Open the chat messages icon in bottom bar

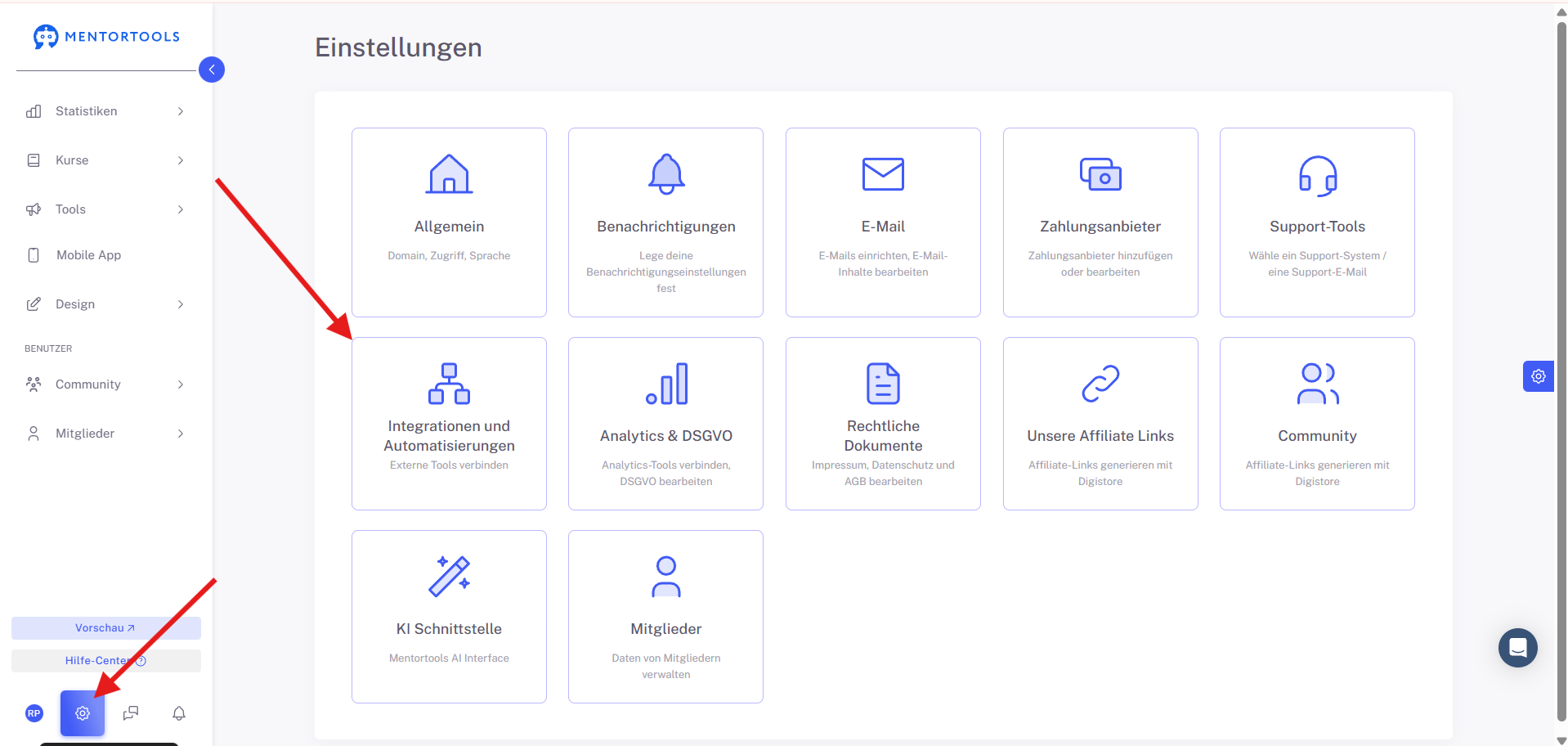131,713
